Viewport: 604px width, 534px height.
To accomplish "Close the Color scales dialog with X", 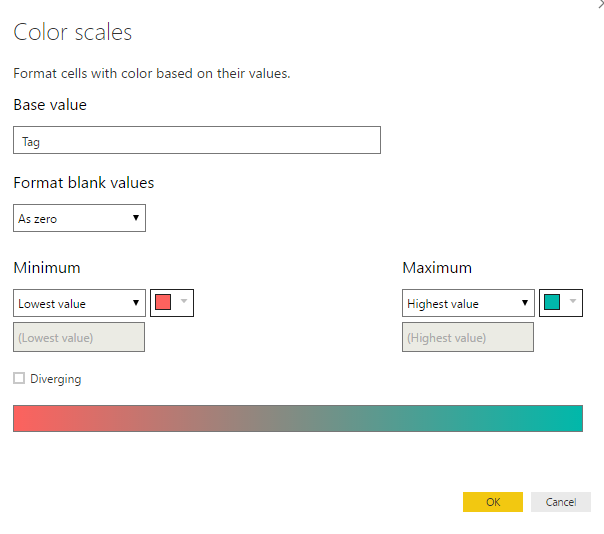I will pos(600,4).
